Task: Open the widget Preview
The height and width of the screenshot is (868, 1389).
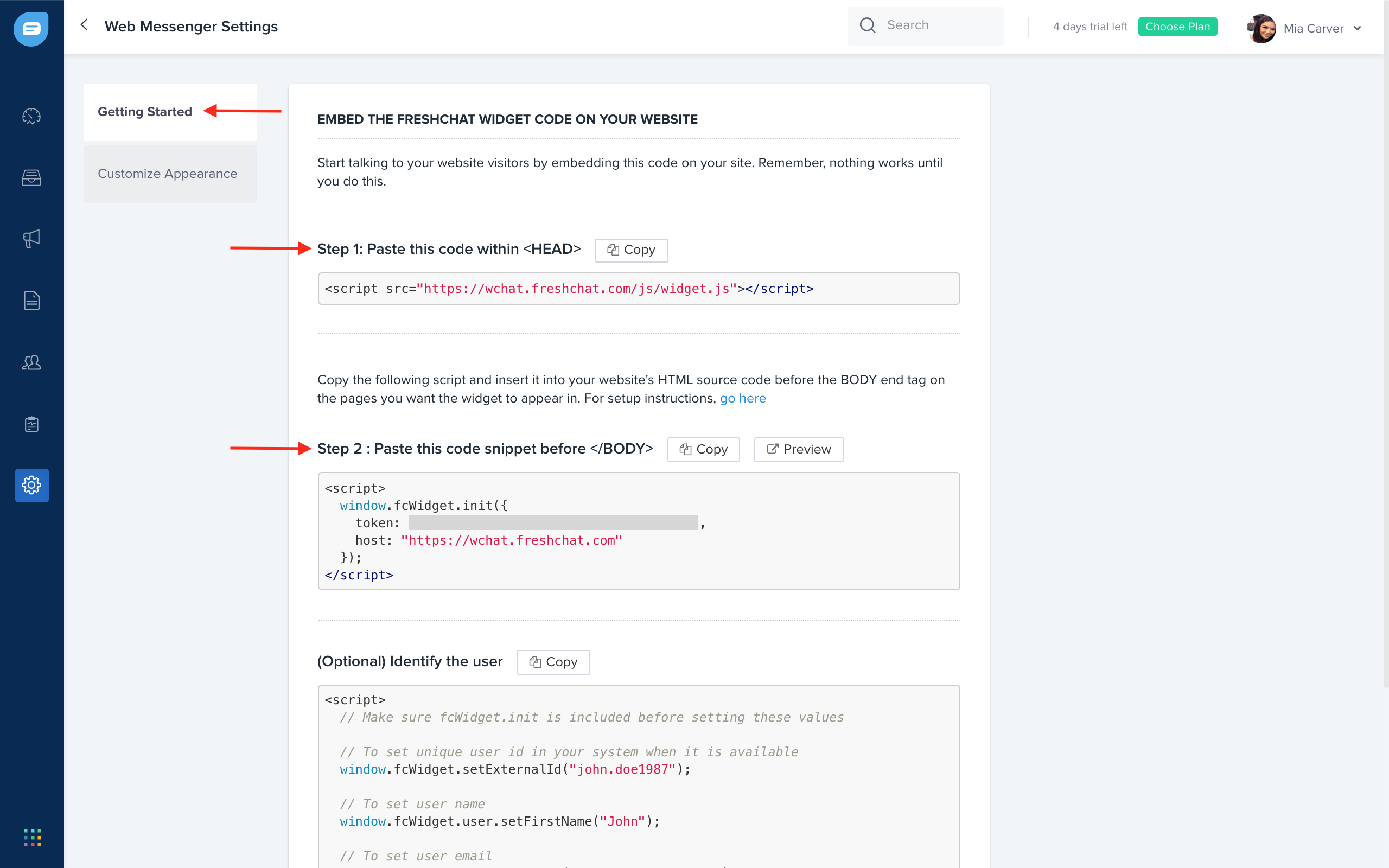Action: (799, 450)
